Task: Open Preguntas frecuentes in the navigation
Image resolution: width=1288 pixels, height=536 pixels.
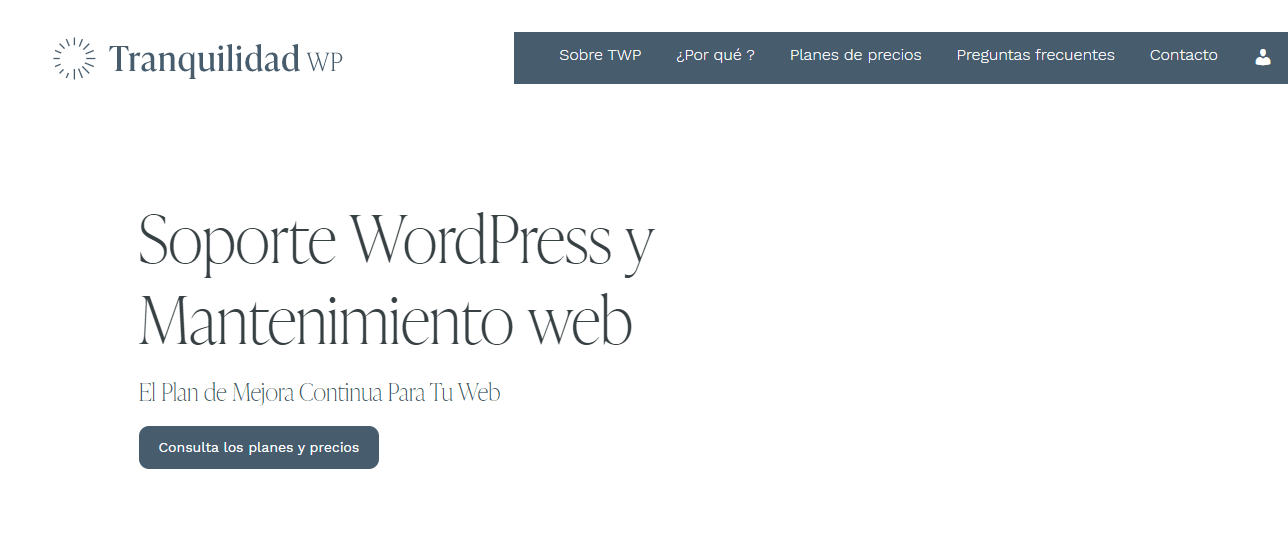Action: pos(1035,55)
